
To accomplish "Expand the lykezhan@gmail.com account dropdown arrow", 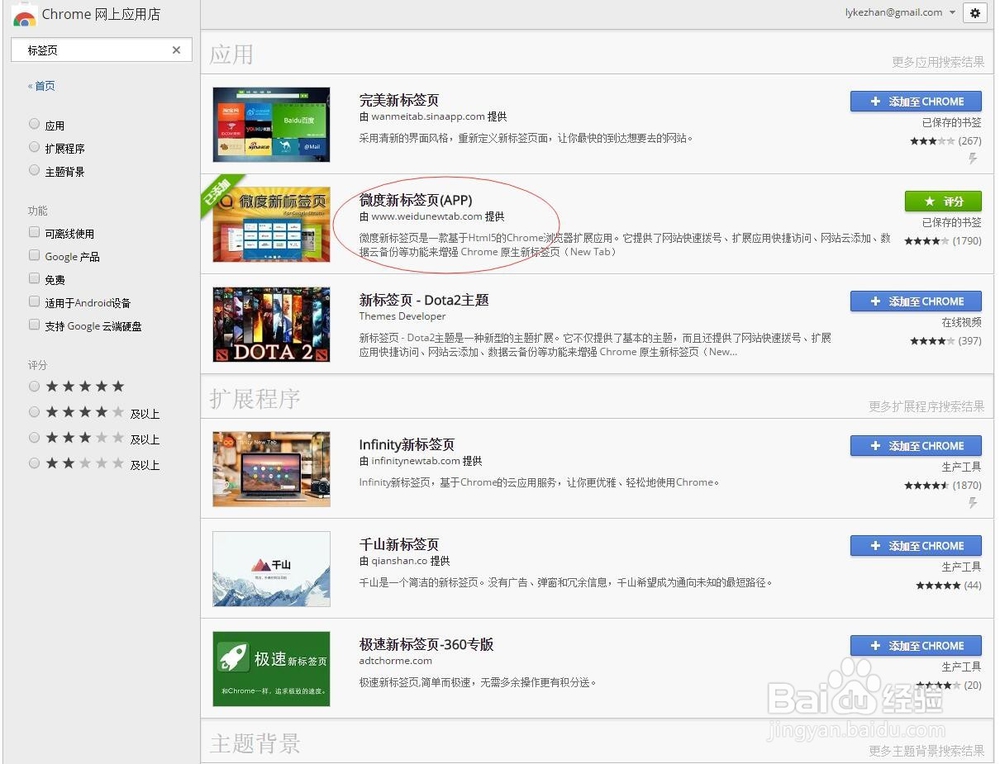I will (952, 13).
